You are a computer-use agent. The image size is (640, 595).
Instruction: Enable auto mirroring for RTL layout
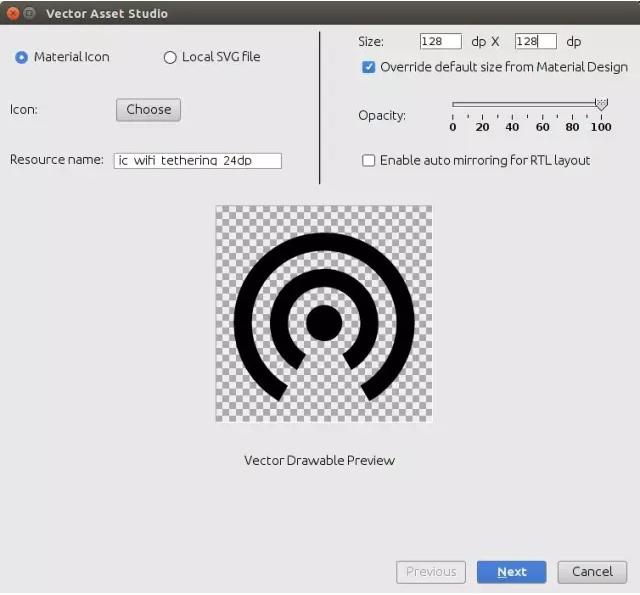pos(368,160)
